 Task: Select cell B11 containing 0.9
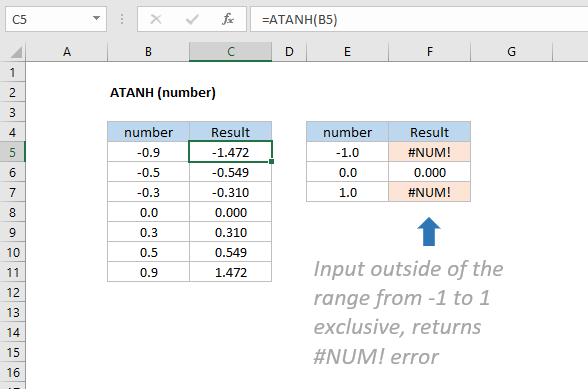[148, 272]
